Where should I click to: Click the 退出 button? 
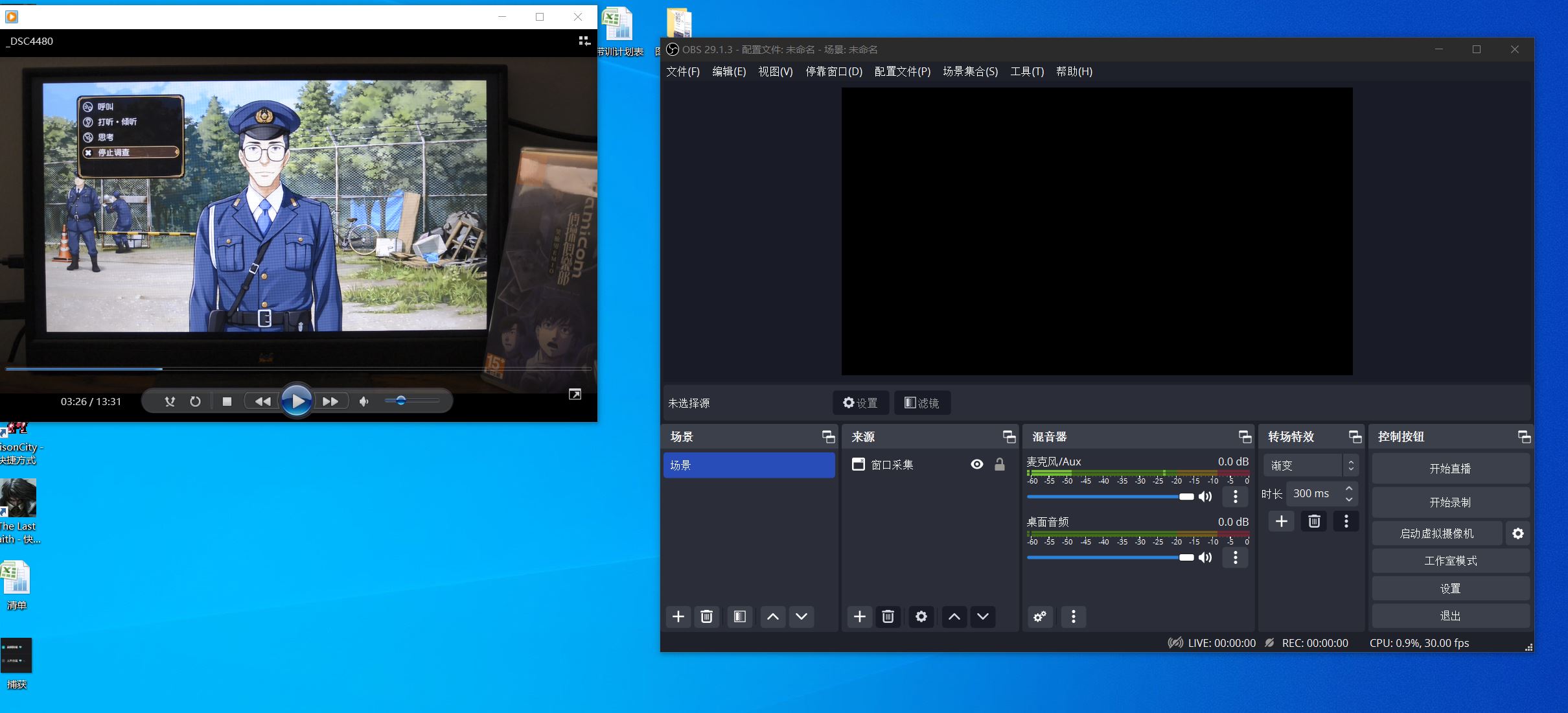click(x=1451, y=616)
